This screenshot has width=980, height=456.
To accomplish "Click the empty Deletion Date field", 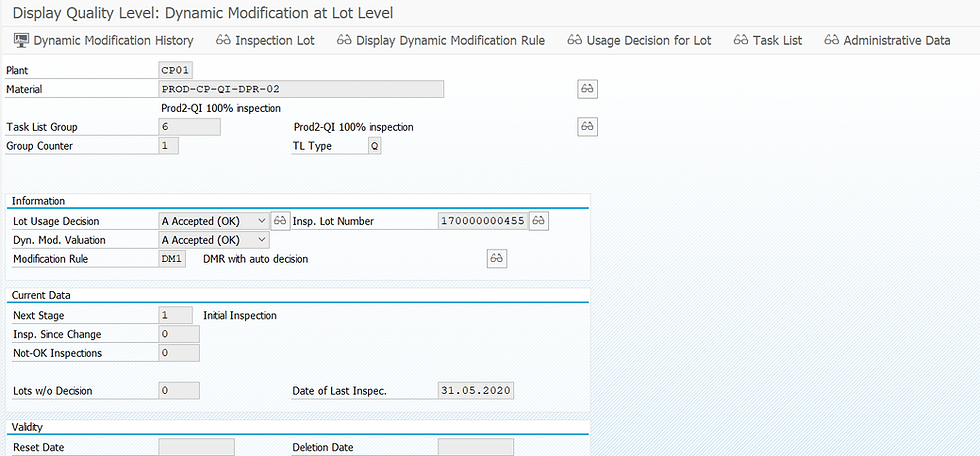I will (x=476, y=447).
